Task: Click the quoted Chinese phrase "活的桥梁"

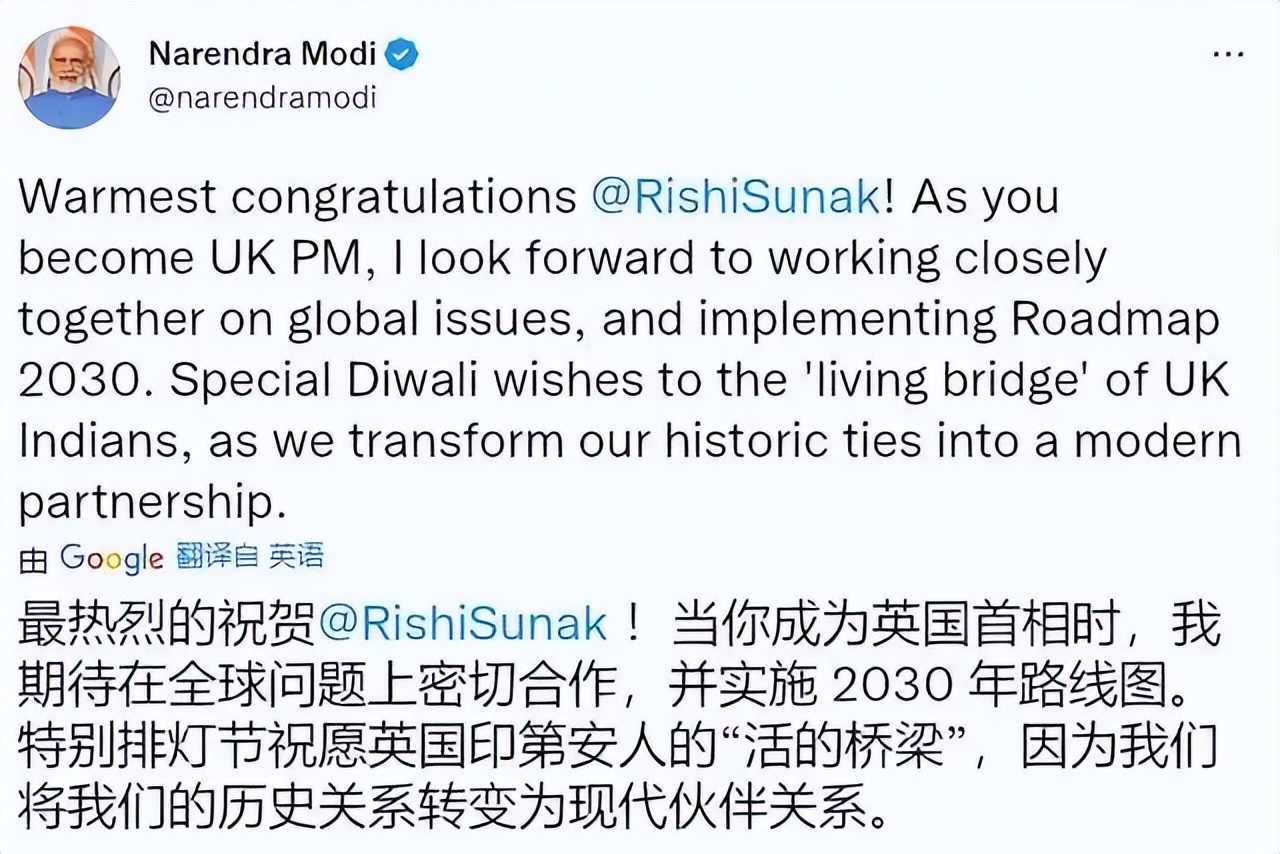Action: (x=866, y=747)
